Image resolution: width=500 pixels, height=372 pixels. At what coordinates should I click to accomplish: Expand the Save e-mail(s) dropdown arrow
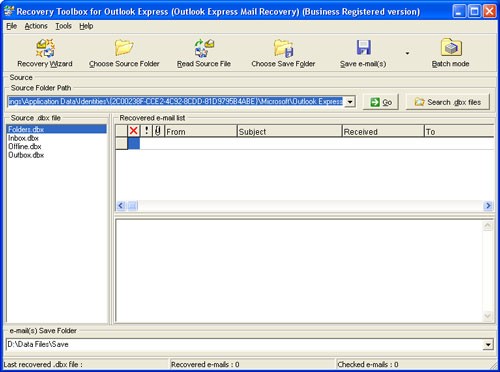pyautogui.click(x=407, y=53)
